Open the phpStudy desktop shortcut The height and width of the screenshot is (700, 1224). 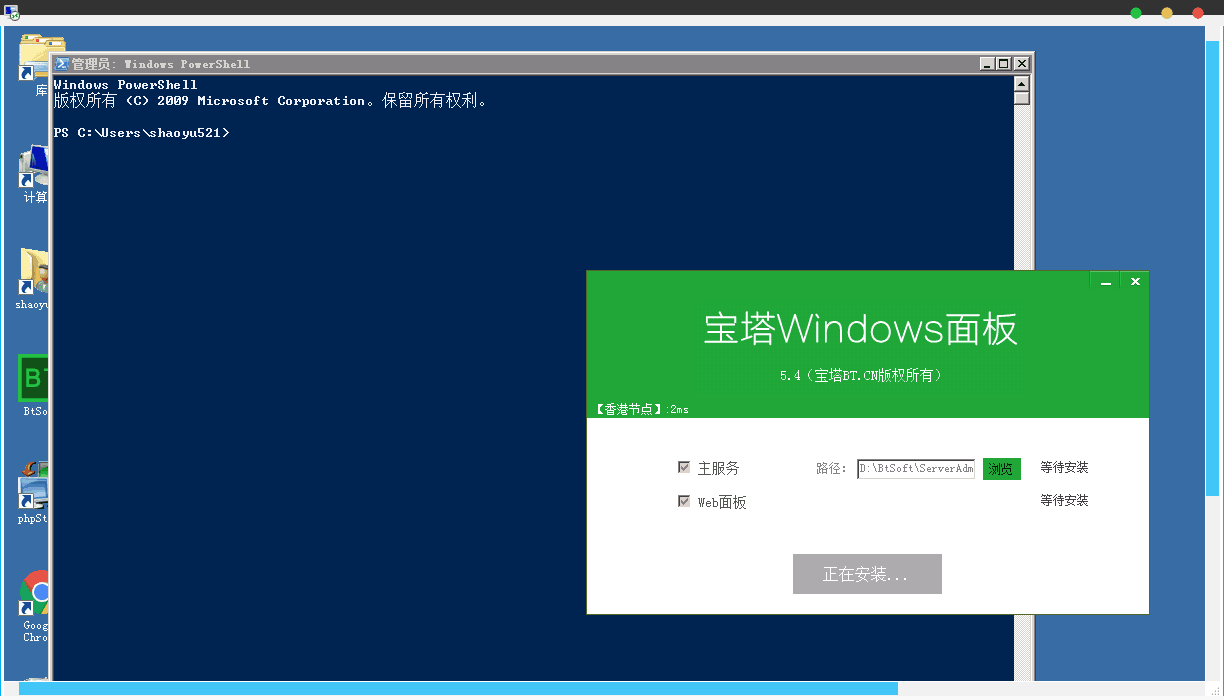[x=35, y=485]
